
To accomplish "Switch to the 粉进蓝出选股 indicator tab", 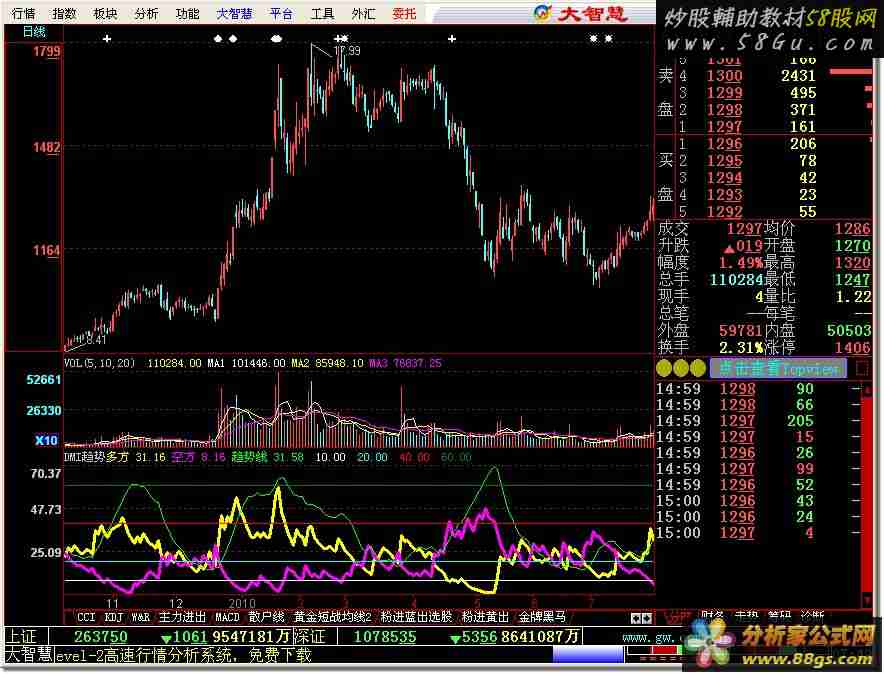I will [417, 617].
